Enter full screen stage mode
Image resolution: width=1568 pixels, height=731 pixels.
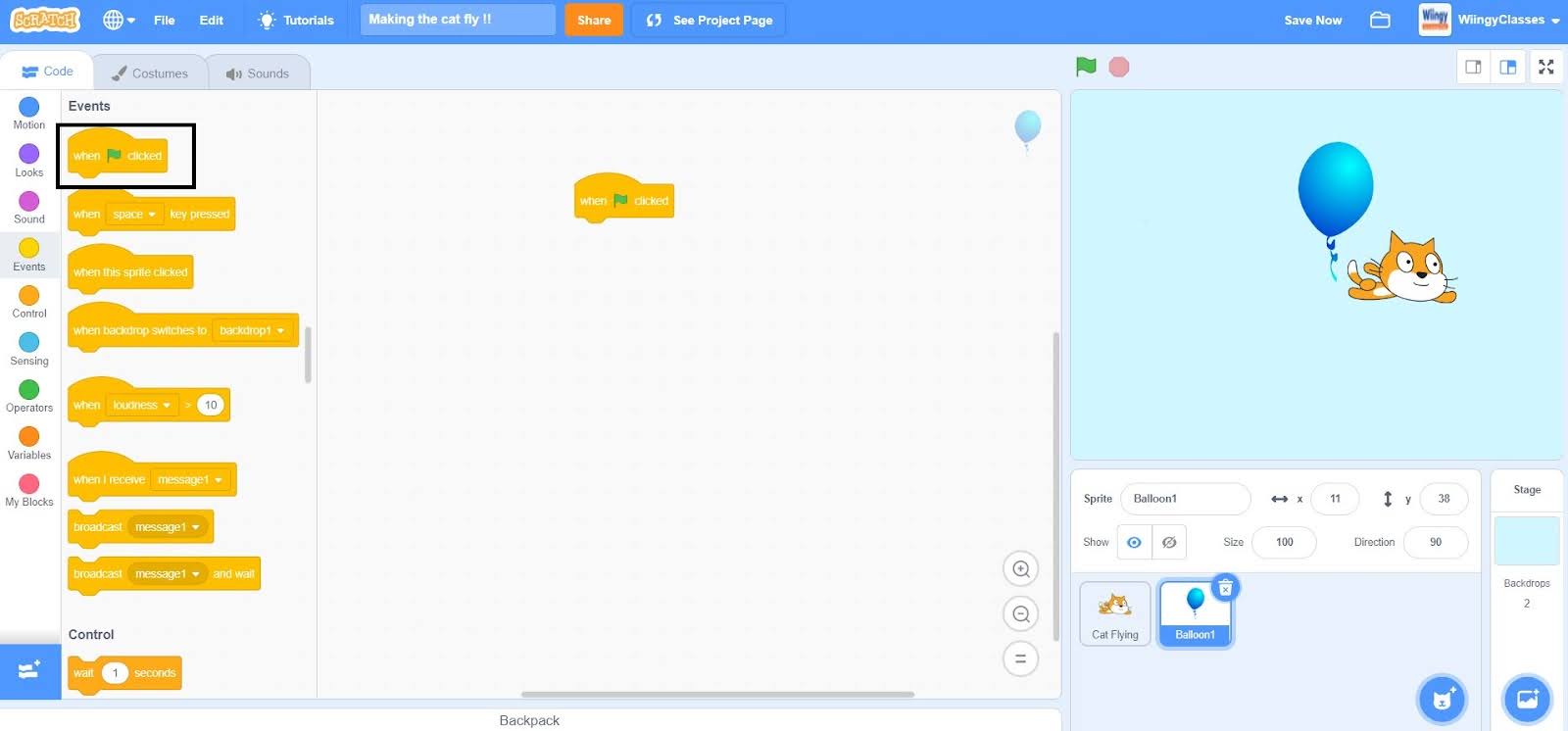1546,67
